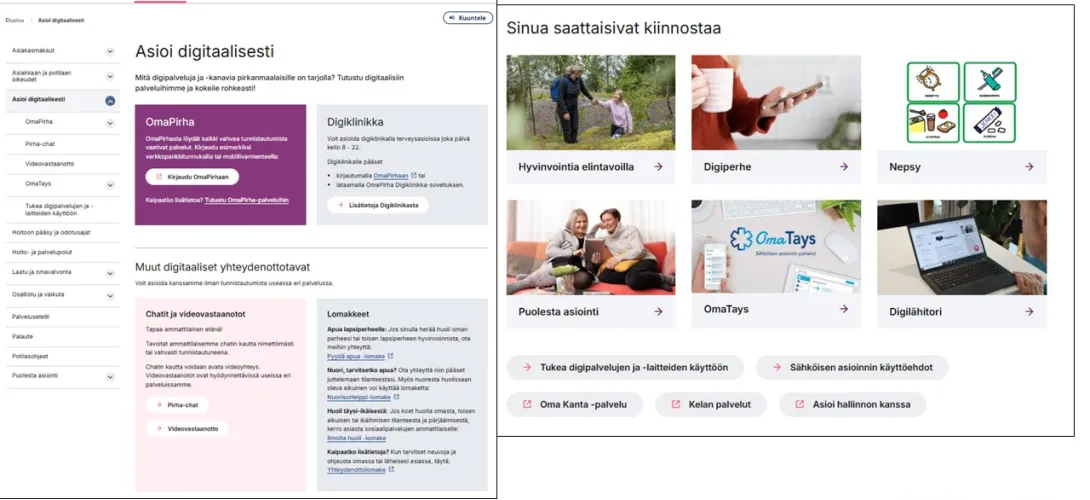Click the Laatu ja omavalvonta sidebar label
The image size is (1090, 500).
click(41, 274)
